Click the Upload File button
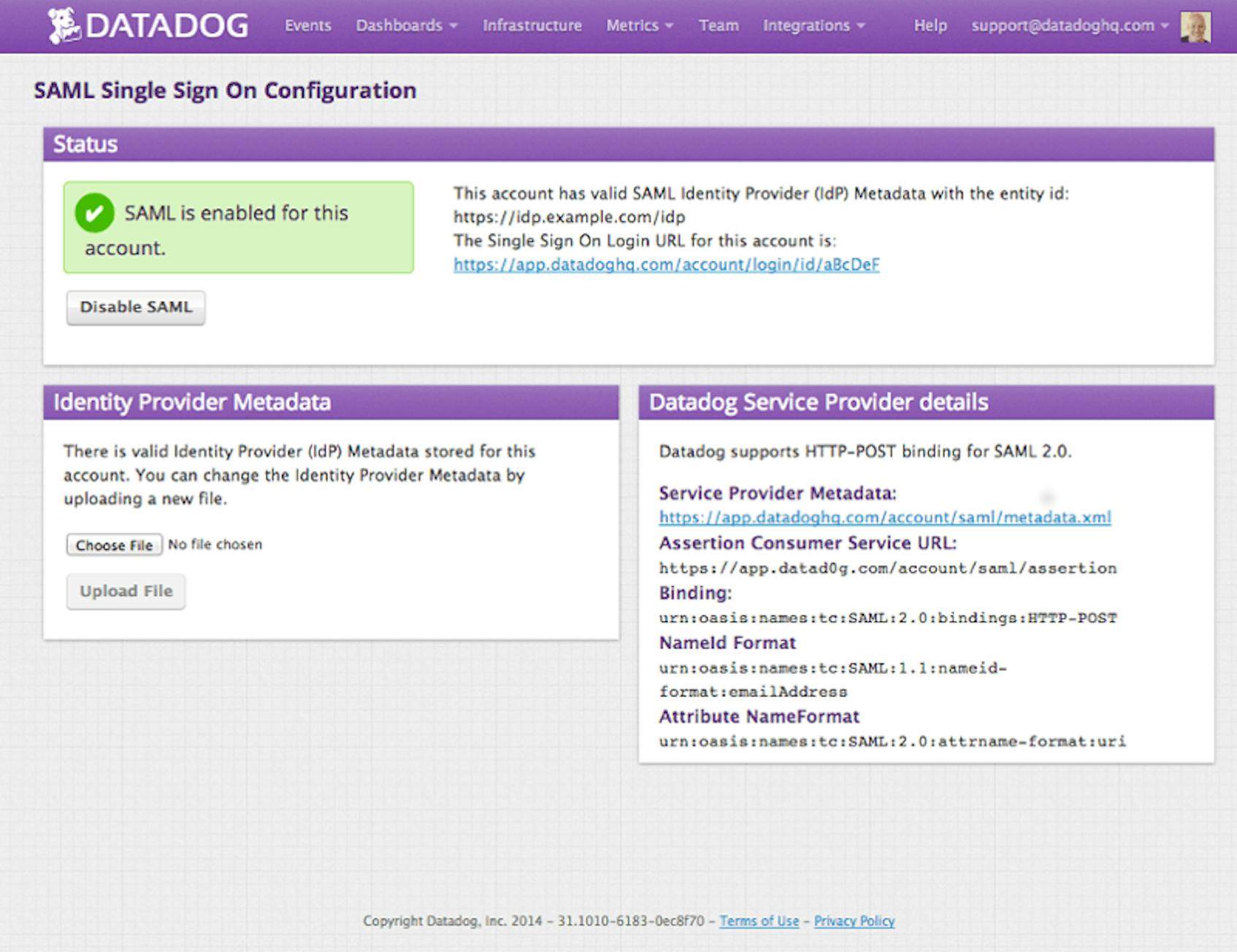The width and height of the screenshot is (1237, 952). click(x=125, y=591)
